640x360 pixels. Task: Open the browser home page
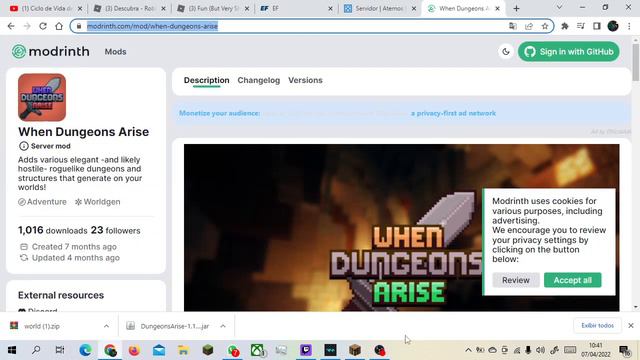click(59, 26)
